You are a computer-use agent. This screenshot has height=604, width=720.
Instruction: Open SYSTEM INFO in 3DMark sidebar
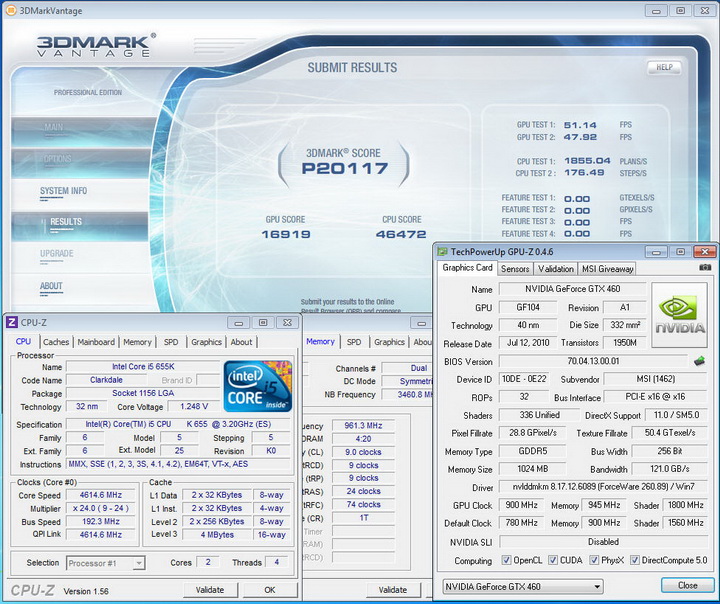[63, 191]
